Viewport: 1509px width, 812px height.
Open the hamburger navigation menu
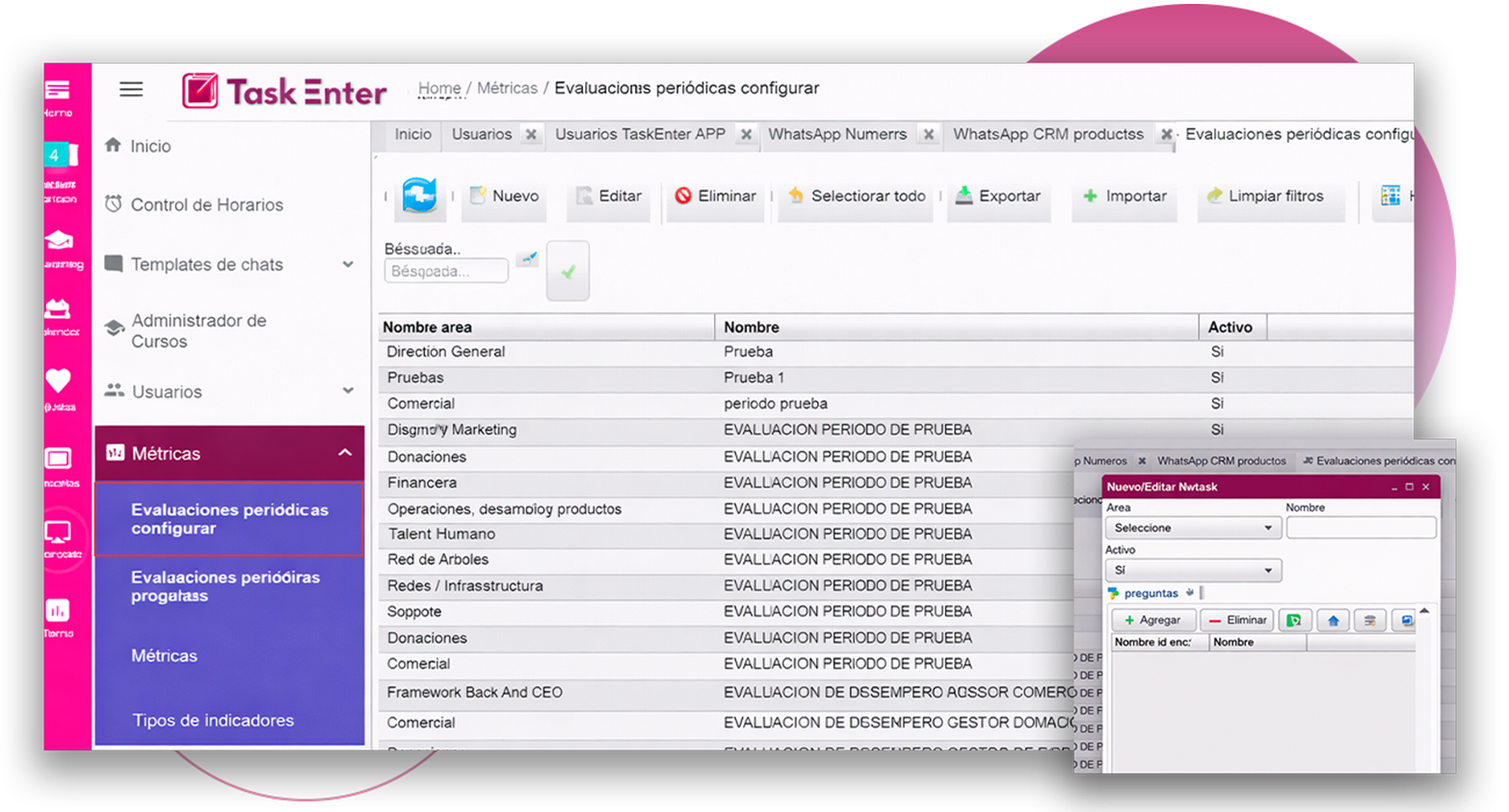(x=131, y=89)
